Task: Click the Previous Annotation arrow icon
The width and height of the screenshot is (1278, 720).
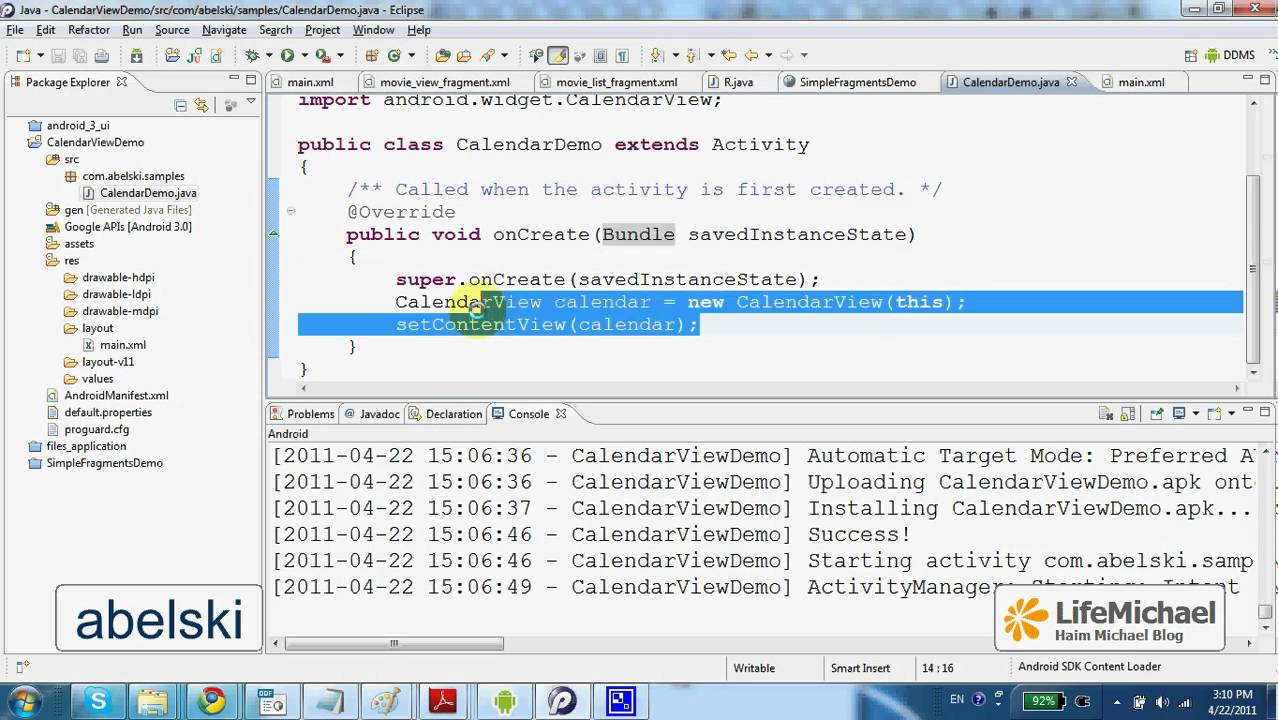Action: [691, 56]
